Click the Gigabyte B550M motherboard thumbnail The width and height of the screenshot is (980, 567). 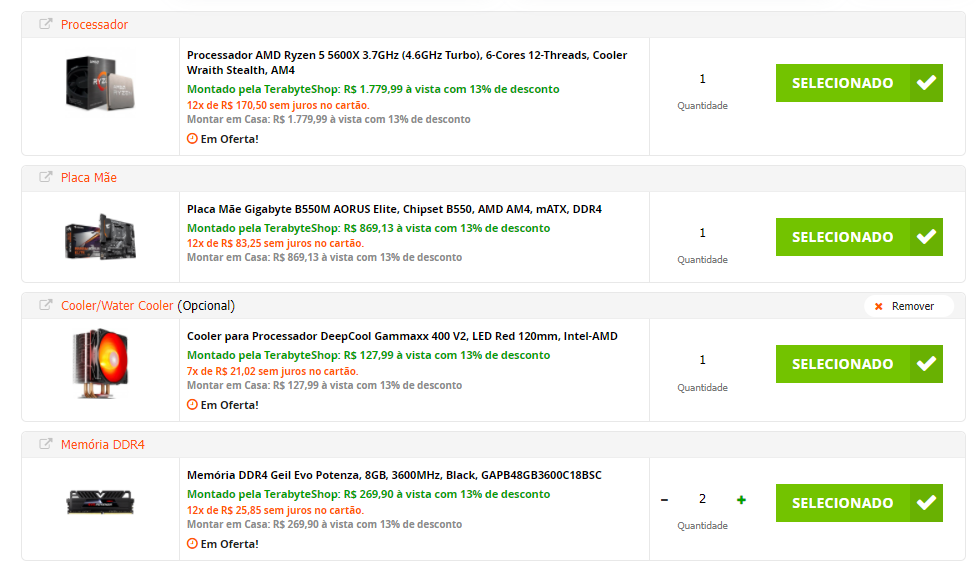click(100, 236)
